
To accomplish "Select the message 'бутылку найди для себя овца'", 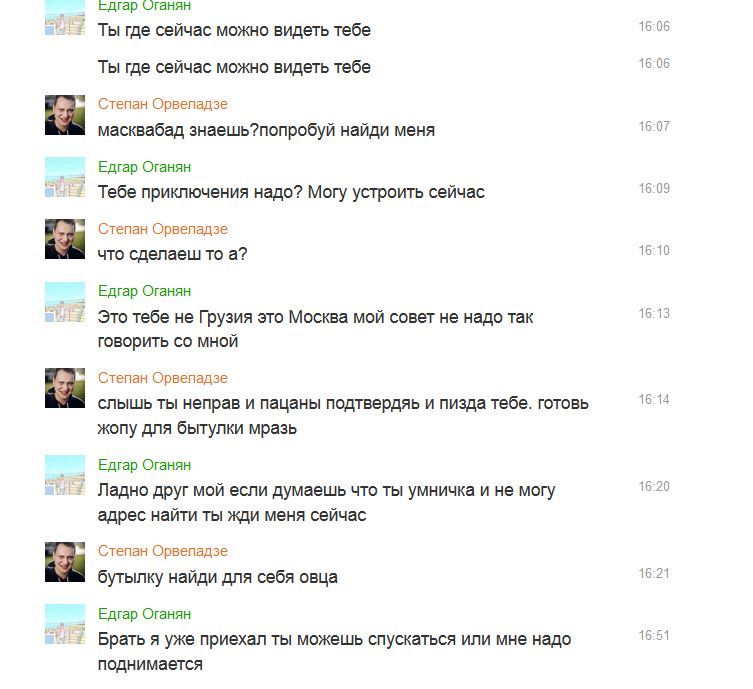I will coord(218,577).
